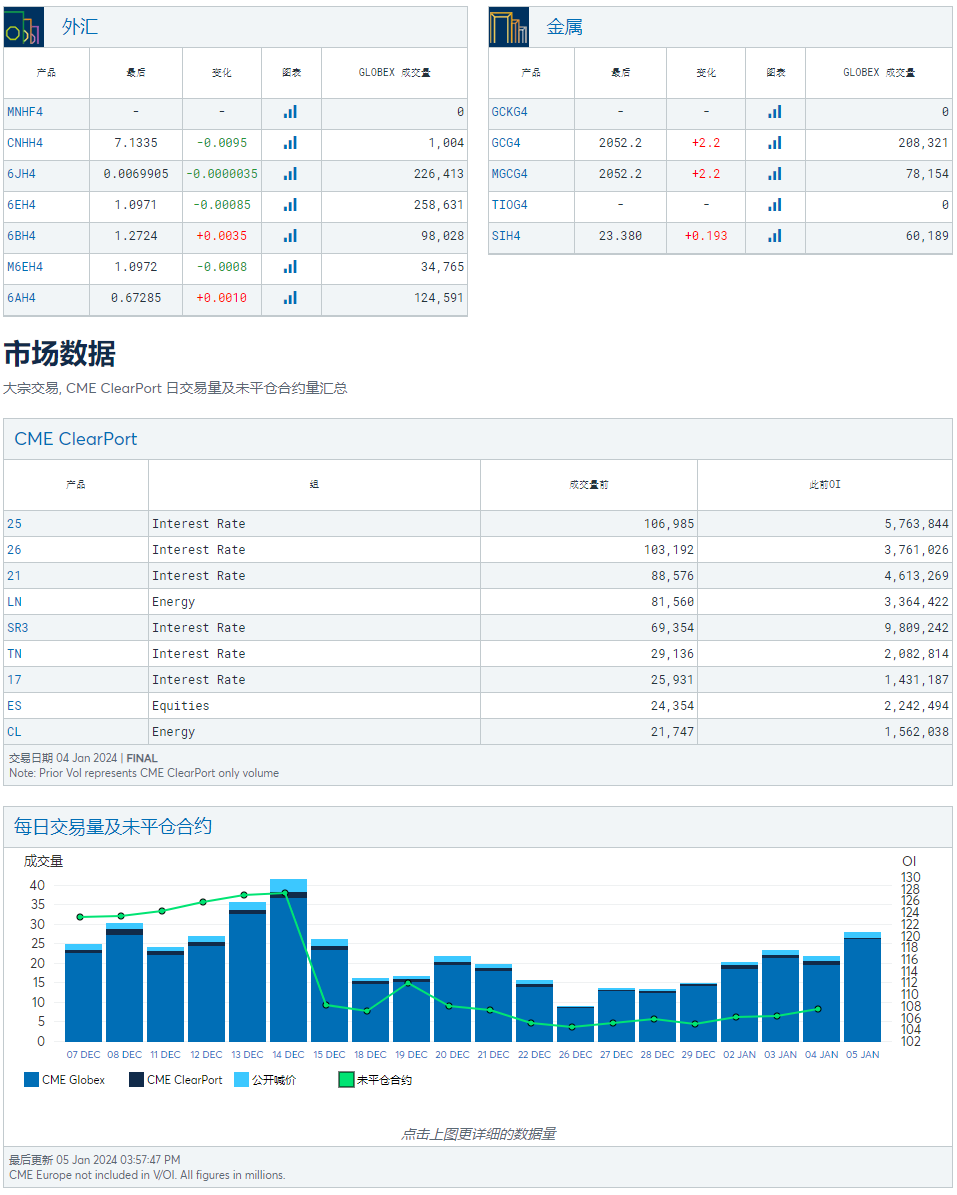Image resolution: width=957 pixels, height=1195 pixels.
Task: Open chart icon for 6AH4 row
Action: [290, 298]
